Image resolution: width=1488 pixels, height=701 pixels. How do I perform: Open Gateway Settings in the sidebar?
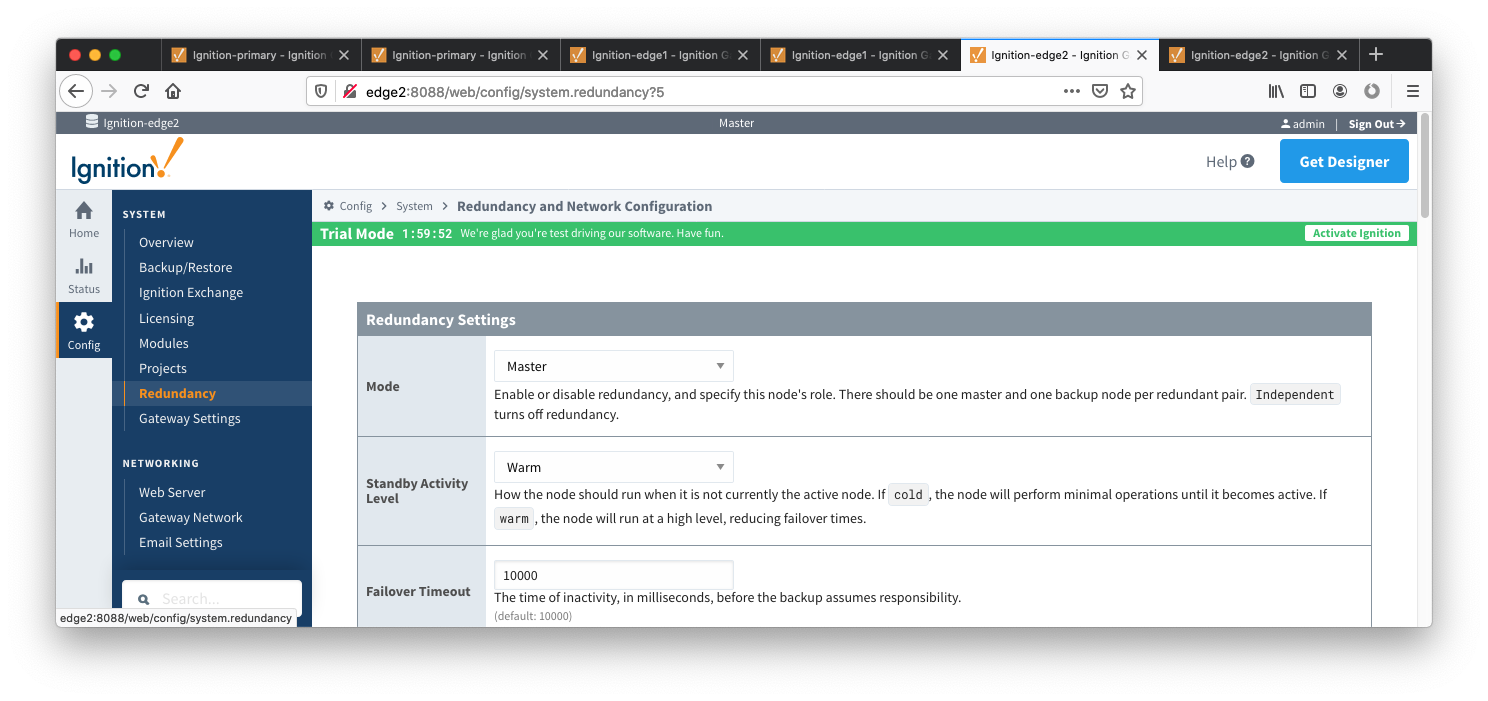tap(190, 418)
